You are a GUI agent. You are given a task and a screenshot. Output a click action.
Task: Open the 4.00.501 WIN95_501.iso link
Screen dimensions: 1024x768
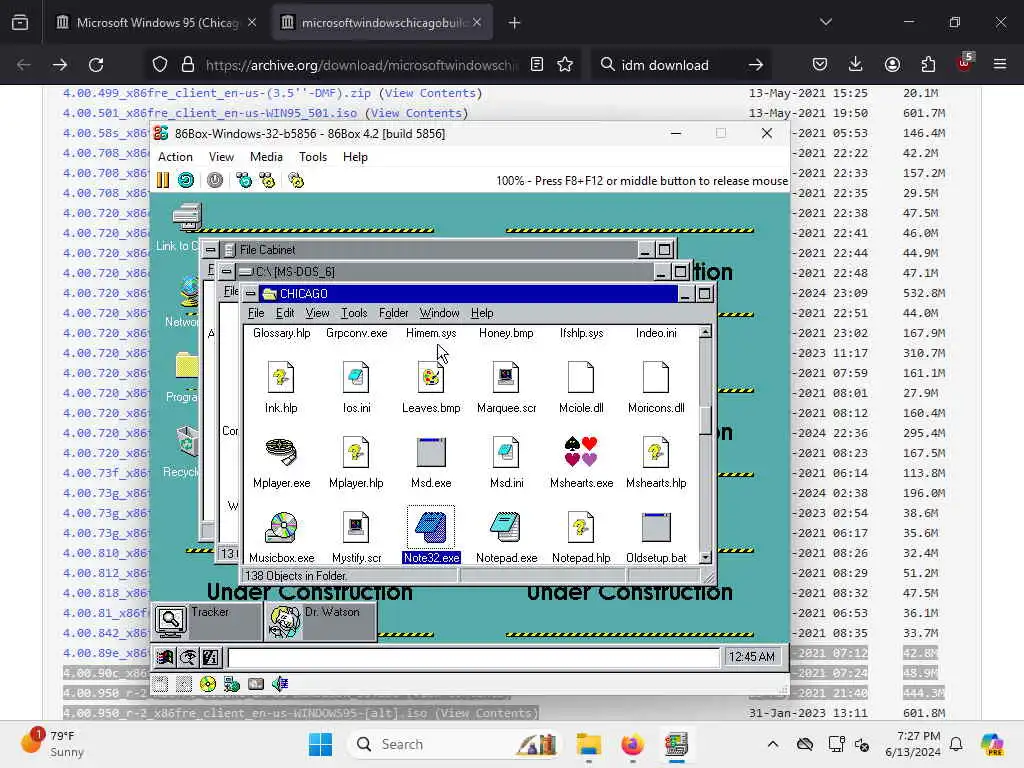[x=210, y=113]
